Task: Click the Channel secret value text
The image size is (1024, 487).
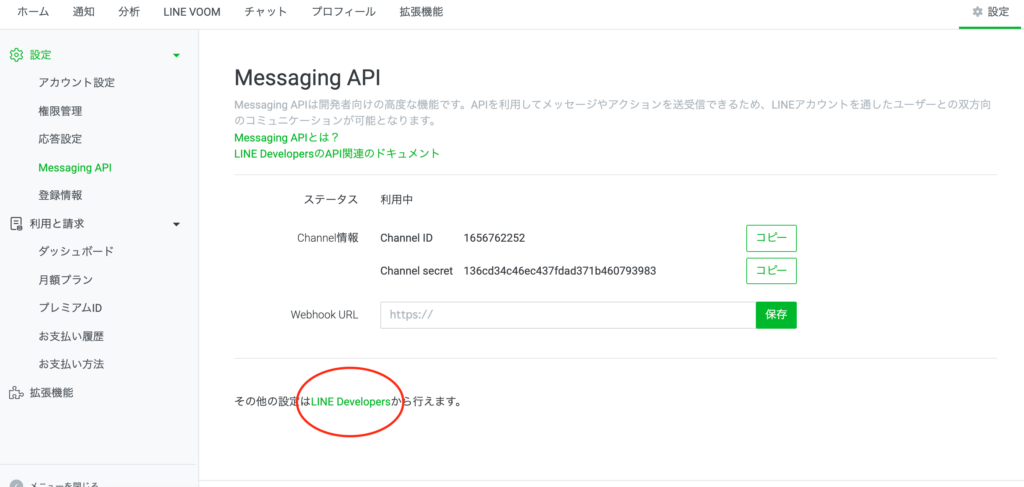Action: point(560,271)
